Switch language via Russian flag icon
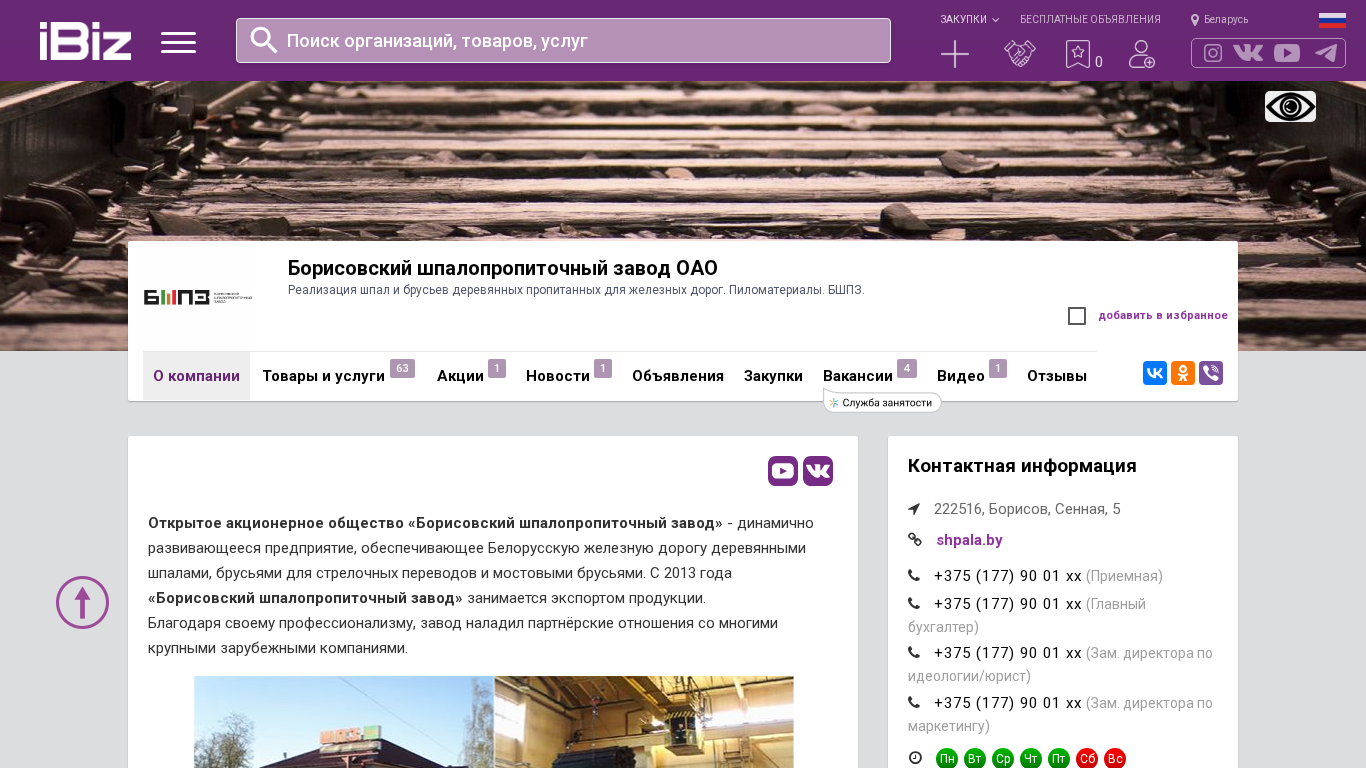The width and height of the screenshot is (1366, 768). pos(1332,20)
